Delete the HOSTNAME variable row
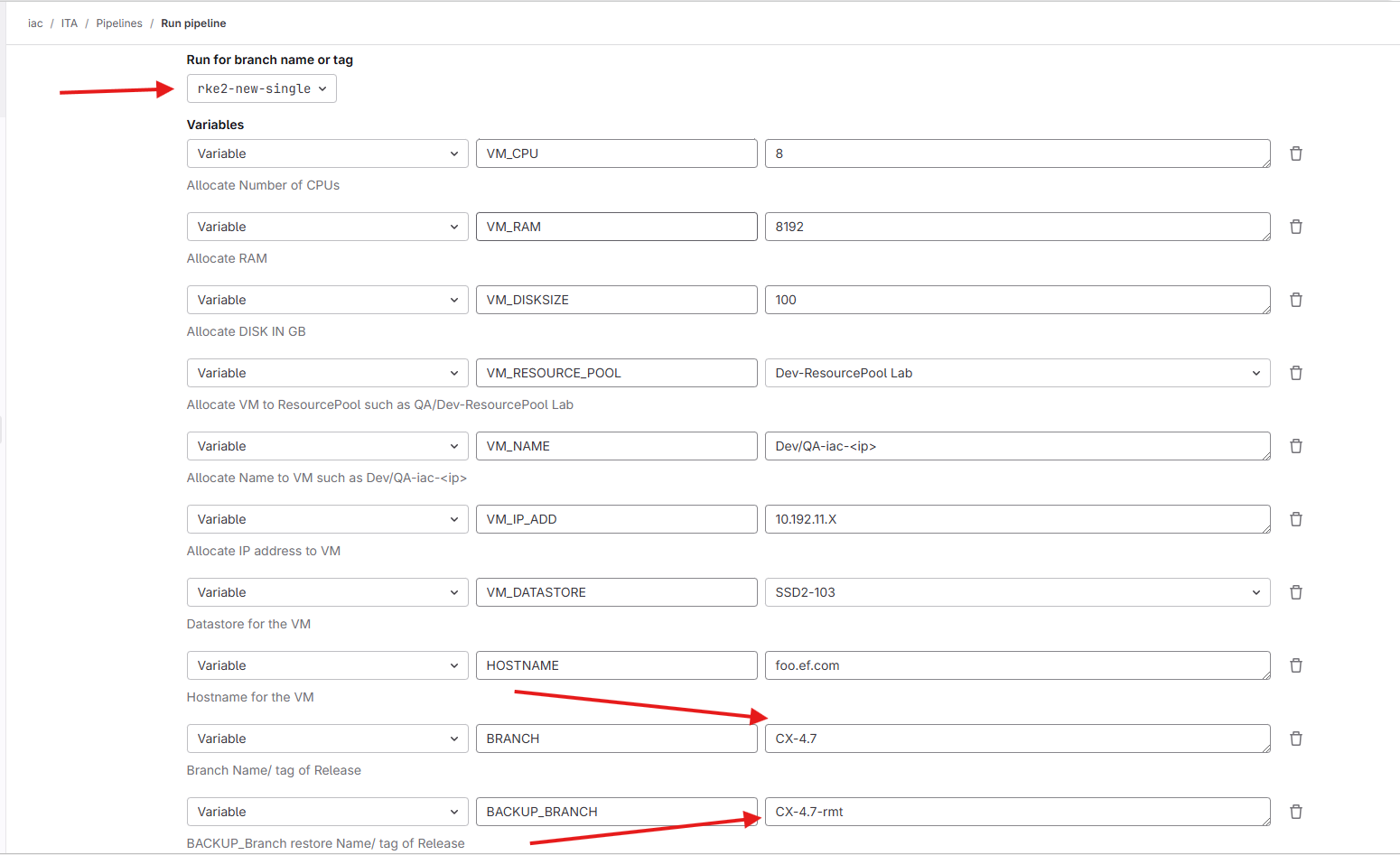 tap(1295, 665)
